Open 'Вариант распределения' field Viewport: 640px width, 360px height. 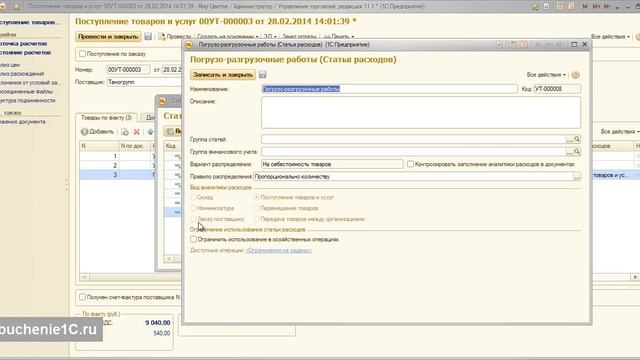(332, 164)
